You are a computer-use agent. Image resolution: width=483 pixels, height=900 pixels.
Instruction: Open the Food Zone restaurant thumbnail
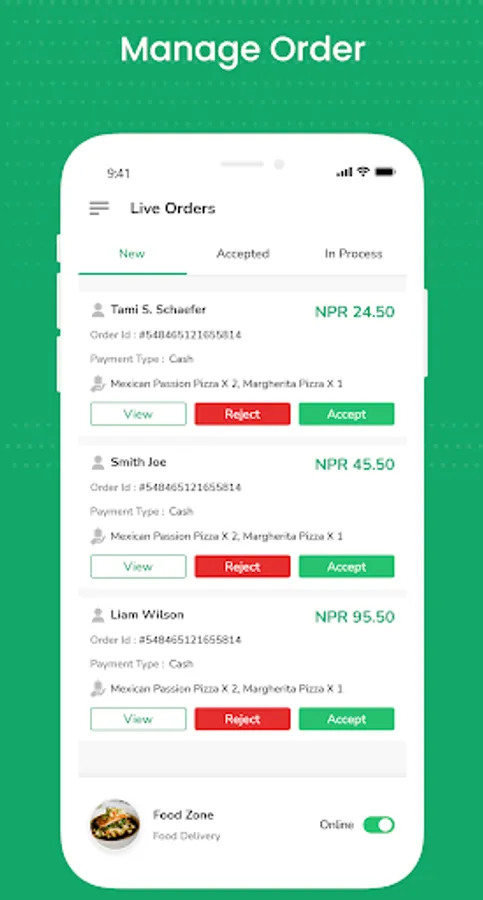115,825
